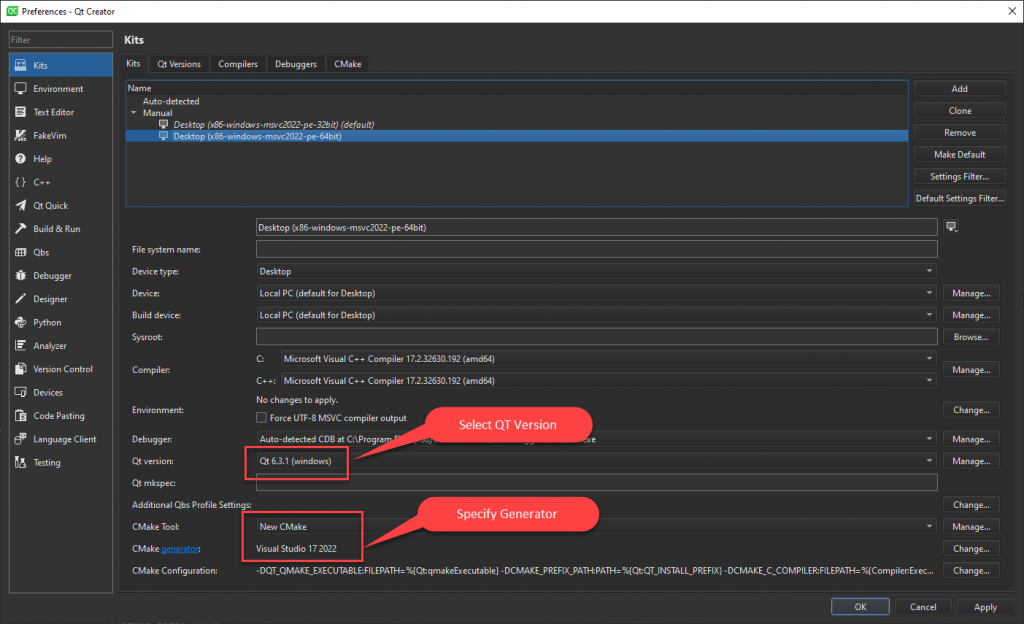The width and height of the screenshot is (1024, 624).
Task: Click the Filter search field
Action: 60,39
